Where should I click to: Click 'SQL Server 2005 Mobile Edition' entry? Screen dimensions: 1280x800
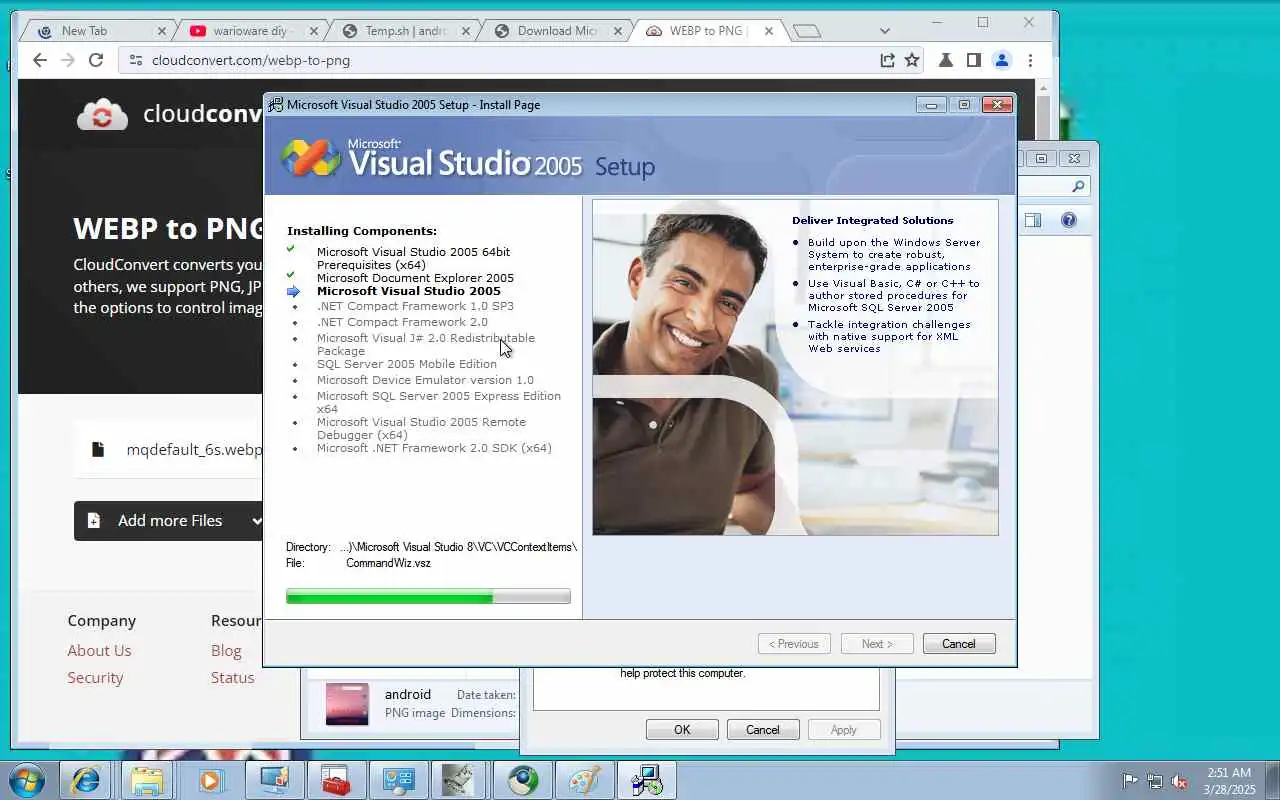pos(407,364)
